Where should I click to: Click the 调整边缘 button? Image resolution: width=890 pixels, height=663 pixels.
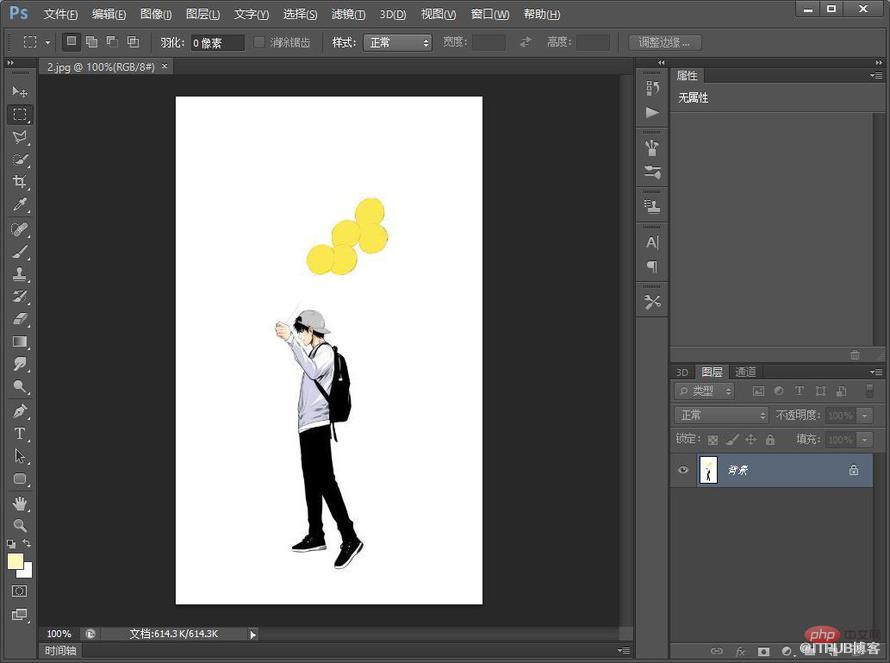[x=665, y=43]
